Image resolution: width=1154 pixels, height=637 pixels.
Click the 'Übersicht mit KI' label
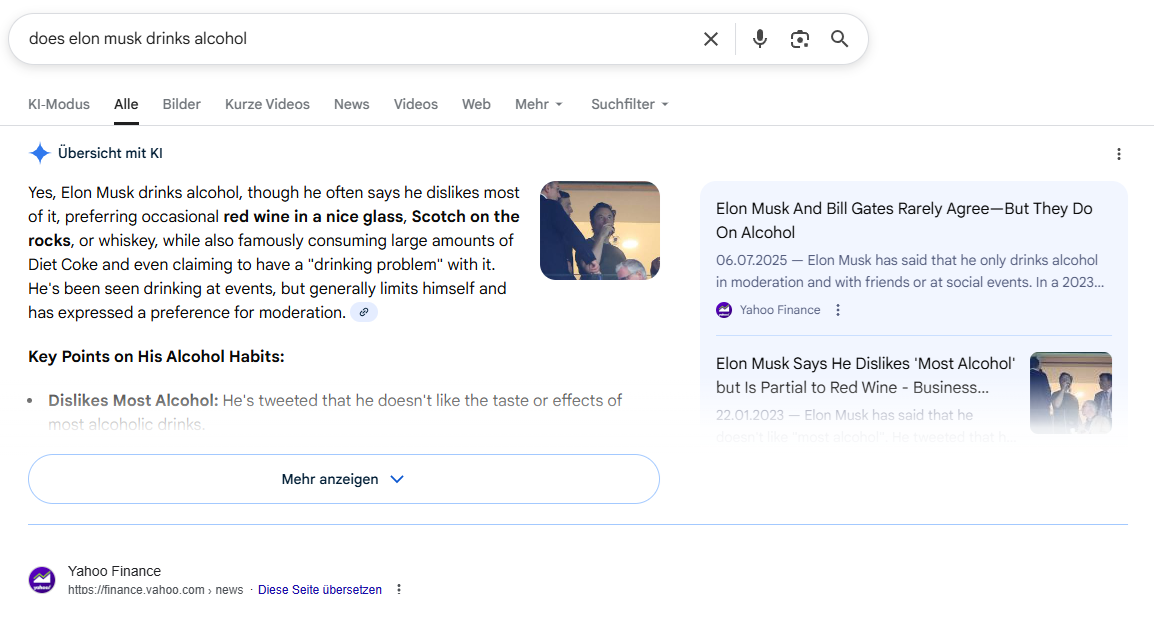(x=110, y=154)
